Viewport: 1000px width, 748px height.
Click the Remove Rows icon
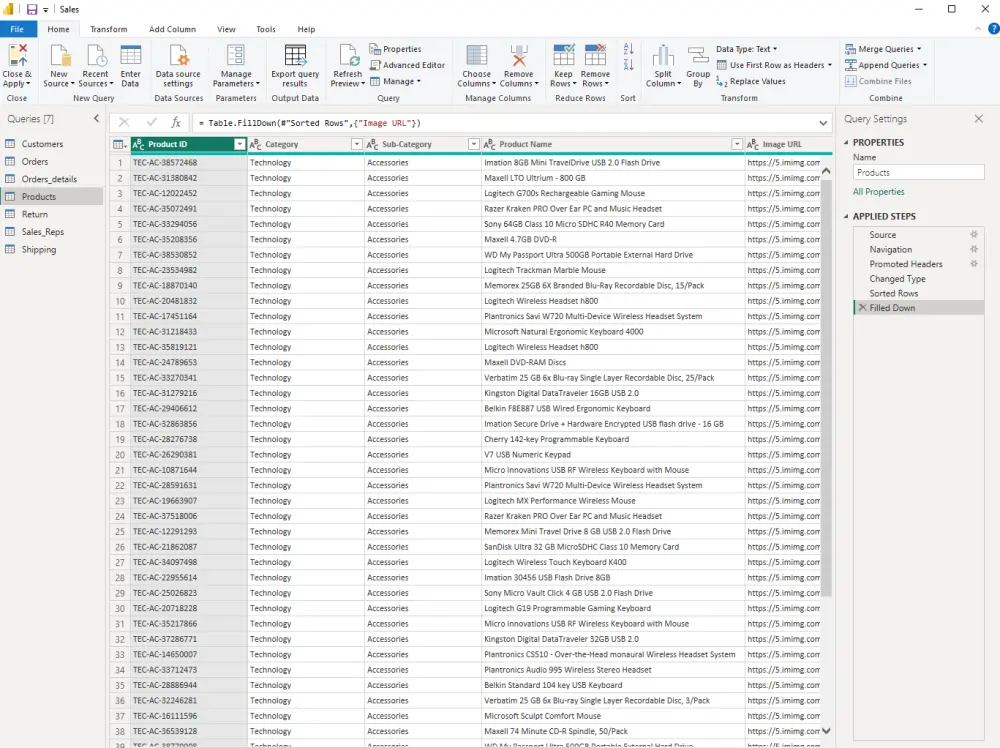coord(595,55)
